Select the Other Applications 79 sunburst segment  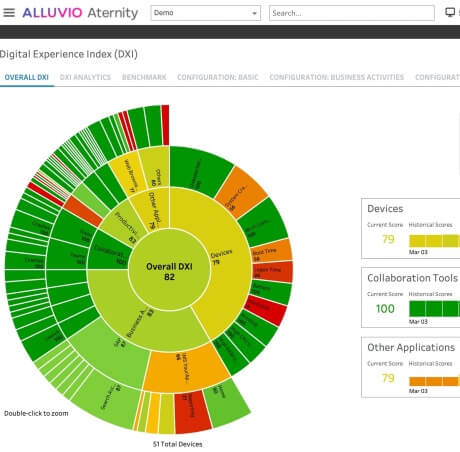tap(153, 210)
